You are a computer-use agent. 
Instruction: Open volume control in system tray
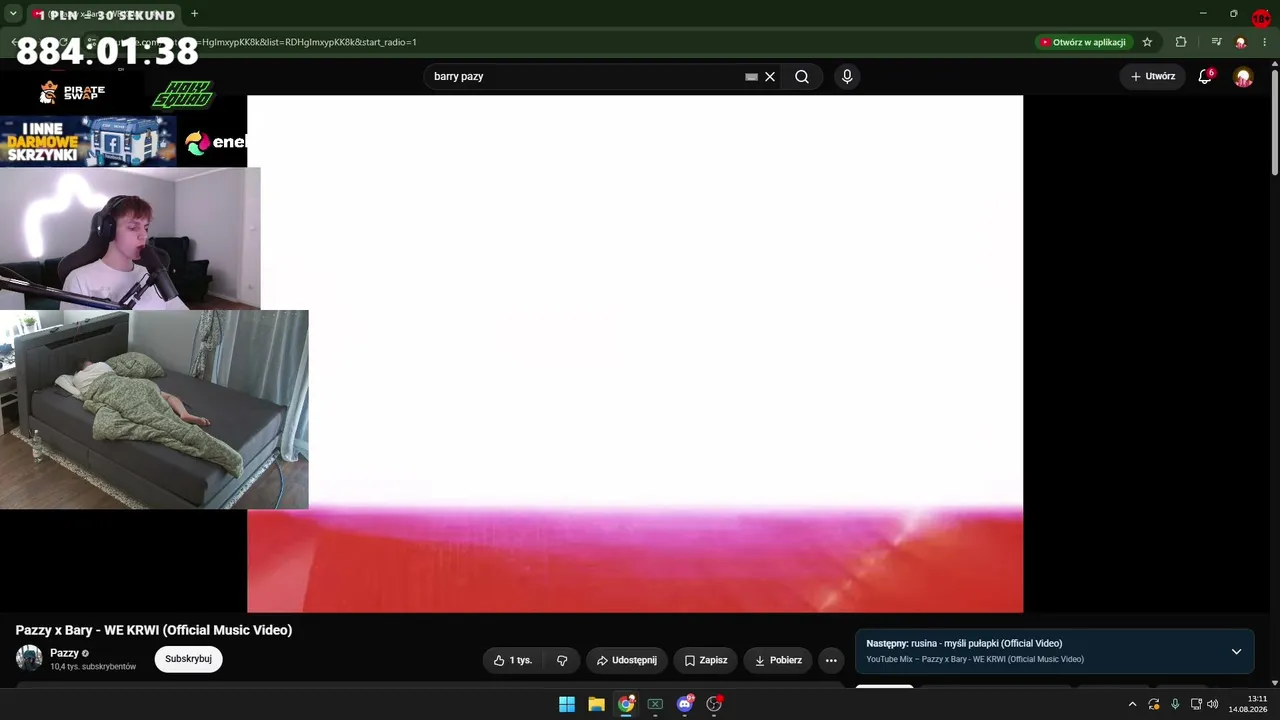click(1213, 704)
